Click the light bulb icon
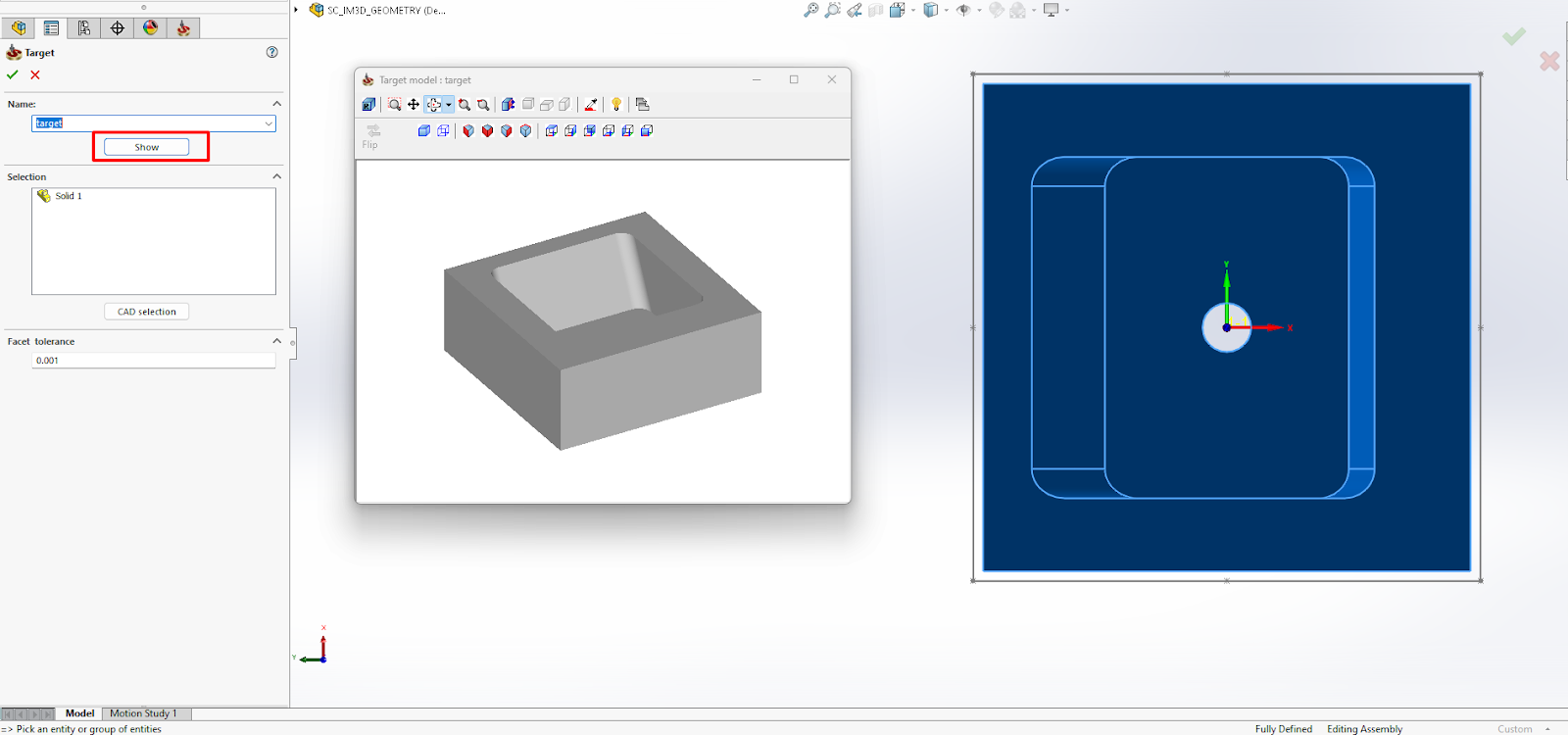The image size is (1568, 735). tap(616, 105)
